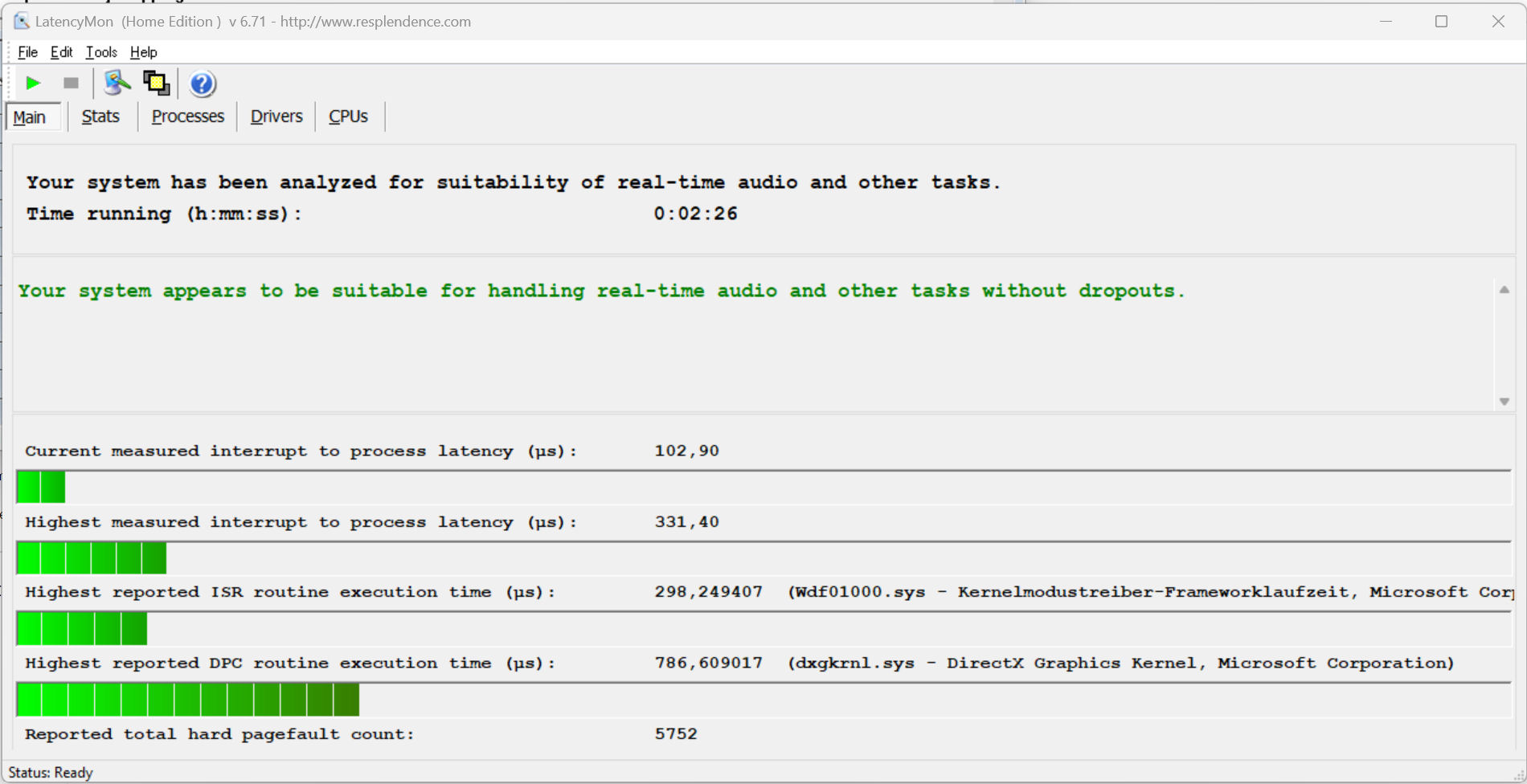Viewport: 1527px width, 784px height.
Task: Click the highest DPC routine execution bar
Action: [187, 700]
